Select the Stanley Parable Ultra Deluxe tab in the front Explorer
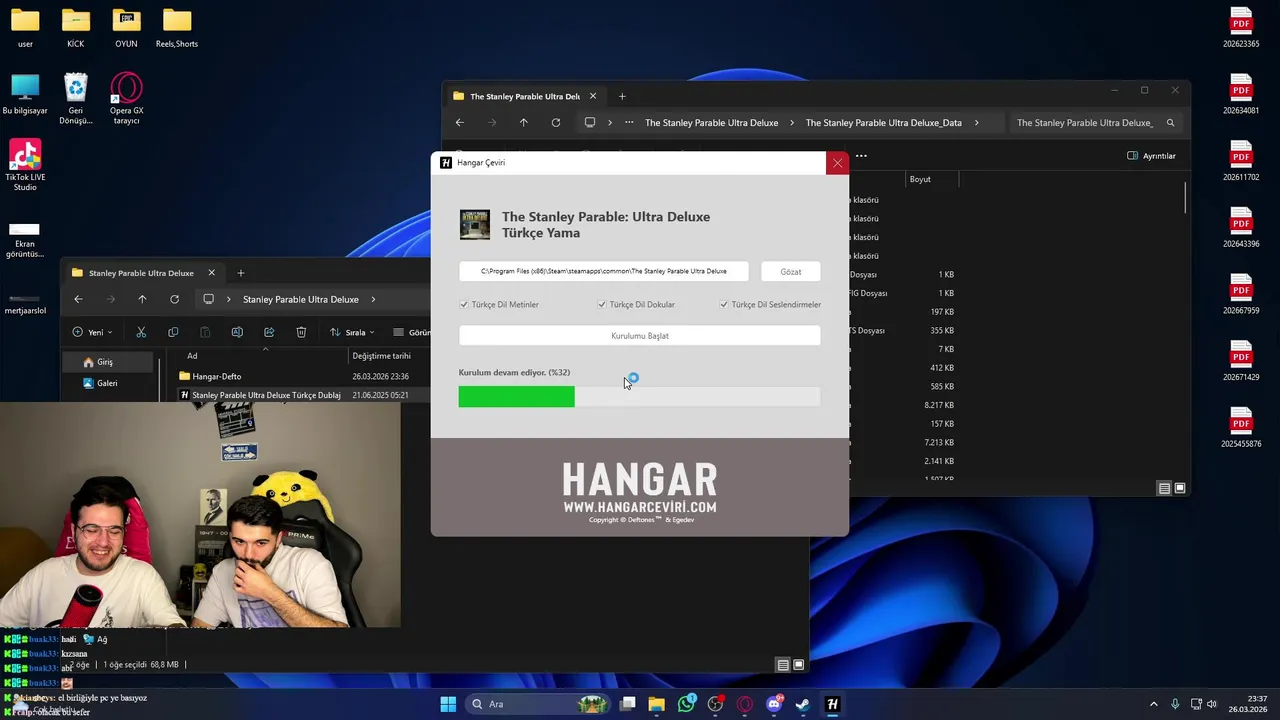Screen dimensions: 1280x720 point(141,273)
